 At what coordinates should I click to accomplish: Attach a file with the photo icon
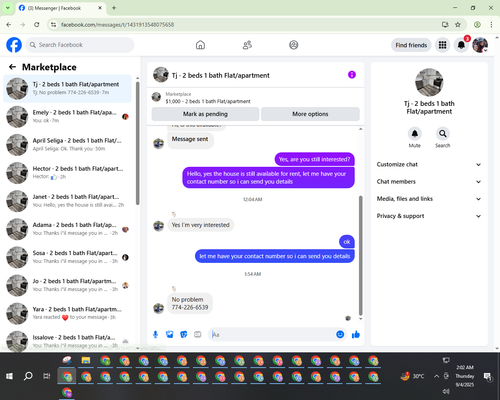click(x=170, y=334)
